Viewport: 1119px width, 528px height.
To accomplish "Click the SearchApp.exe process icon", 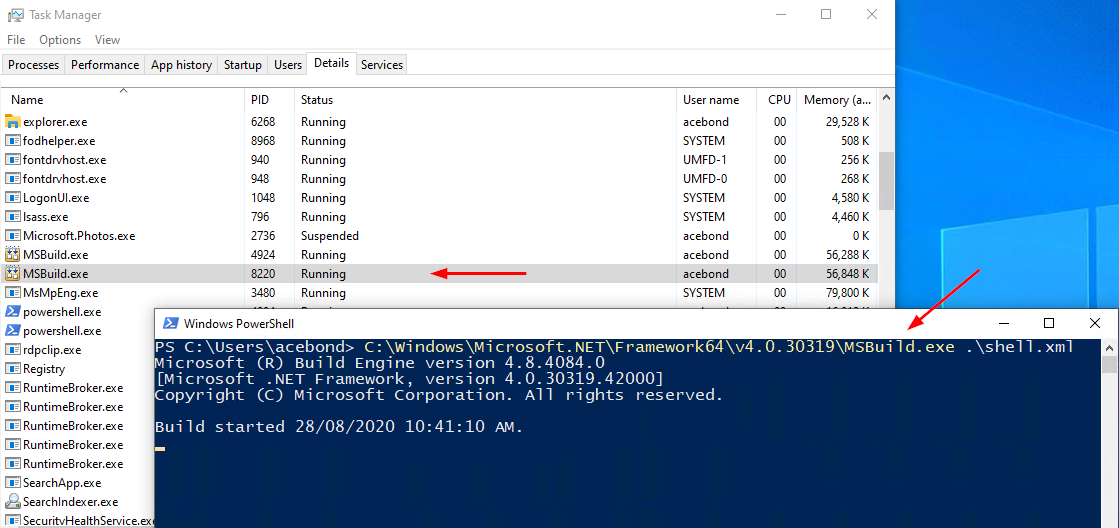I will point(12,483).
